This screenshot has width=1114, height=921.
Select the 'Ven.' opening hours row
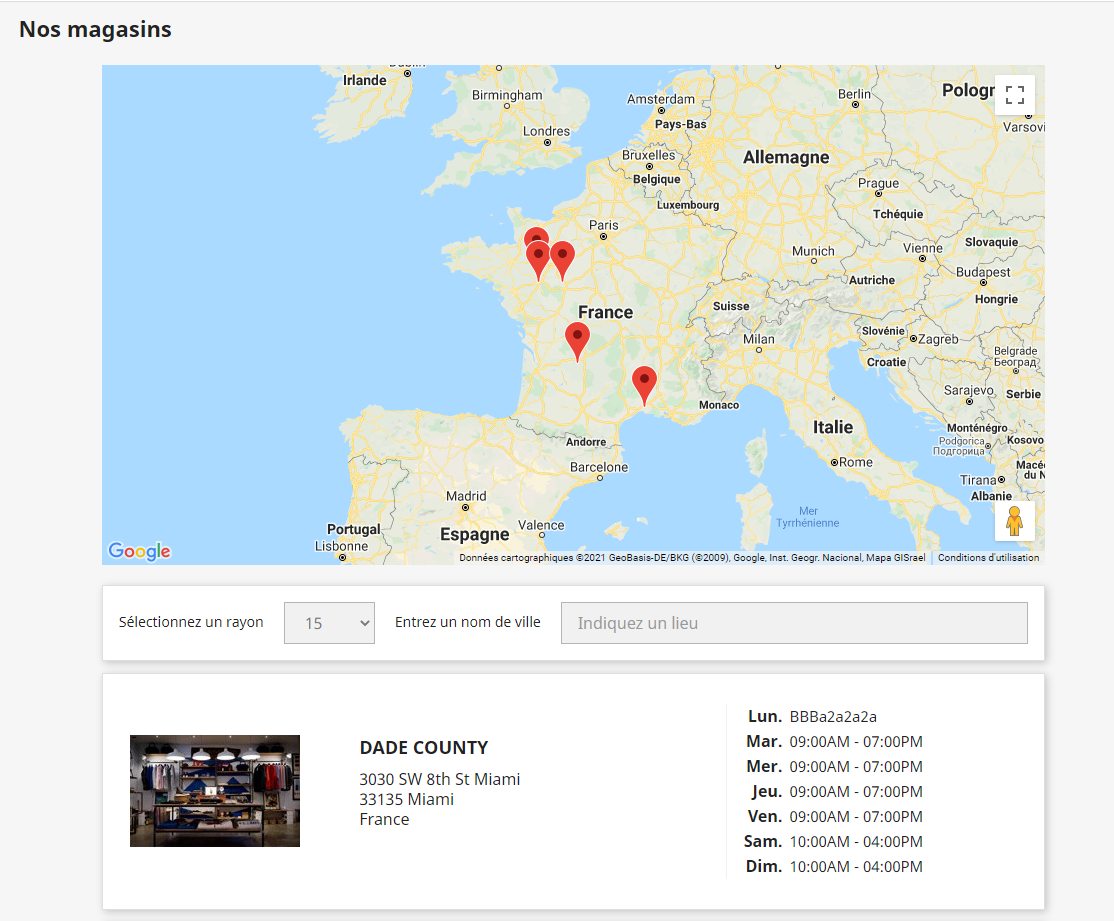[x=835, y=817]
